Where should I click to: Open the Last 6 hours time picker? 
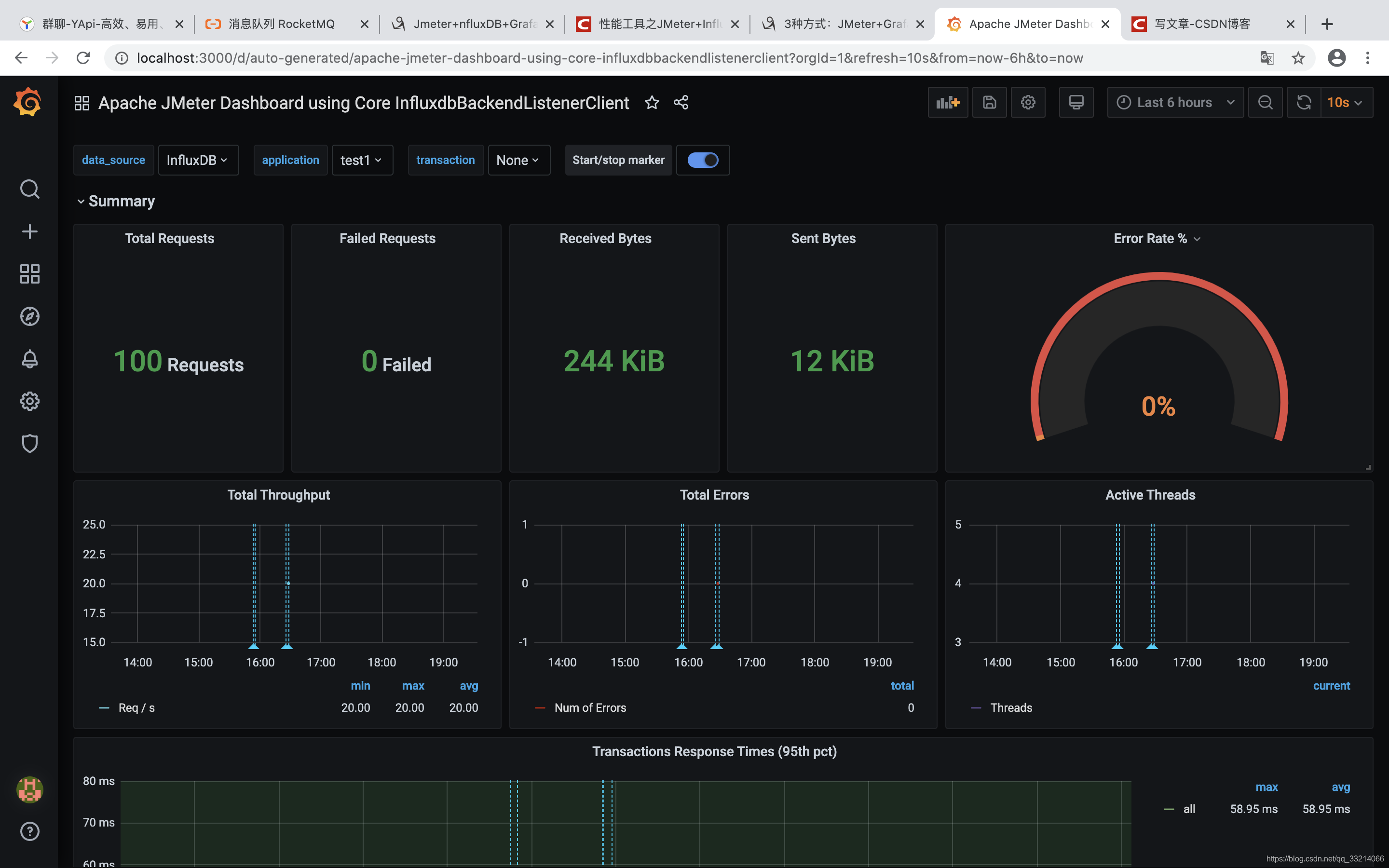[x=1175, y=102]
